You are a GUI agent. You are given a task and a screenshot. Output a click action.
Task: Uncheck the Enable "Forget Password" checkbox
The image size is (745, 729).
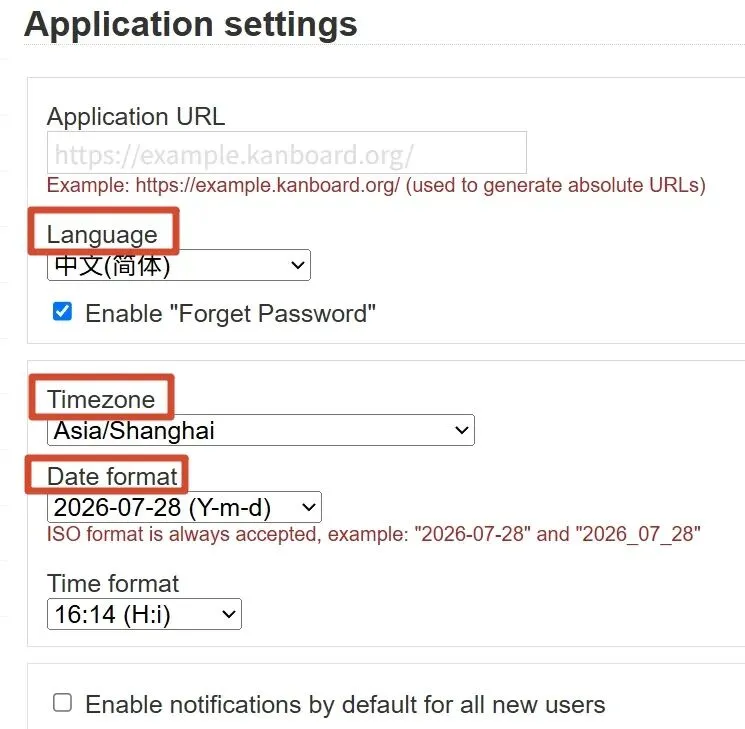tap(62, 312)
